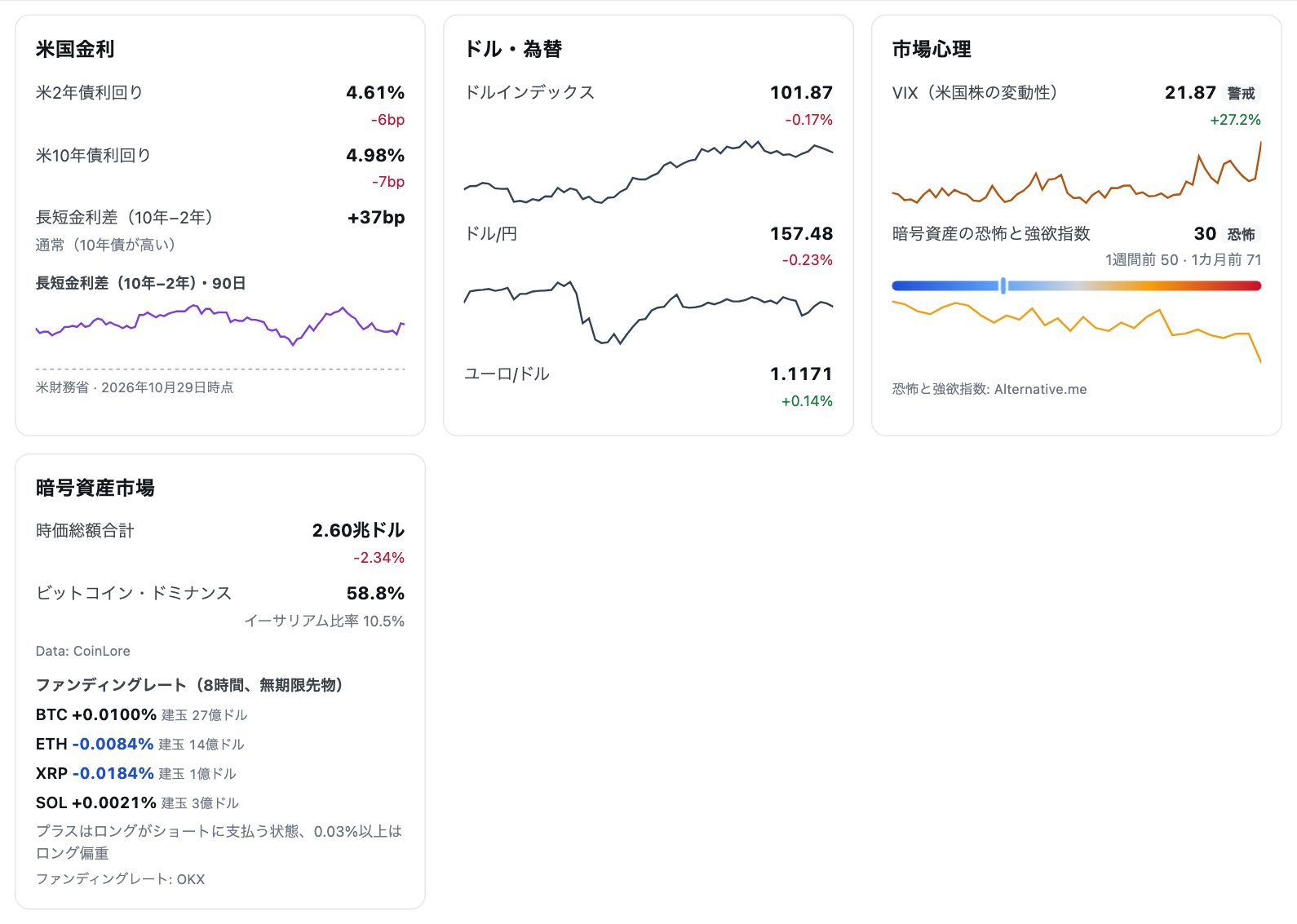Click the 米国金利 card heading
The image size is (1297, 924).
tap(75, 49)
